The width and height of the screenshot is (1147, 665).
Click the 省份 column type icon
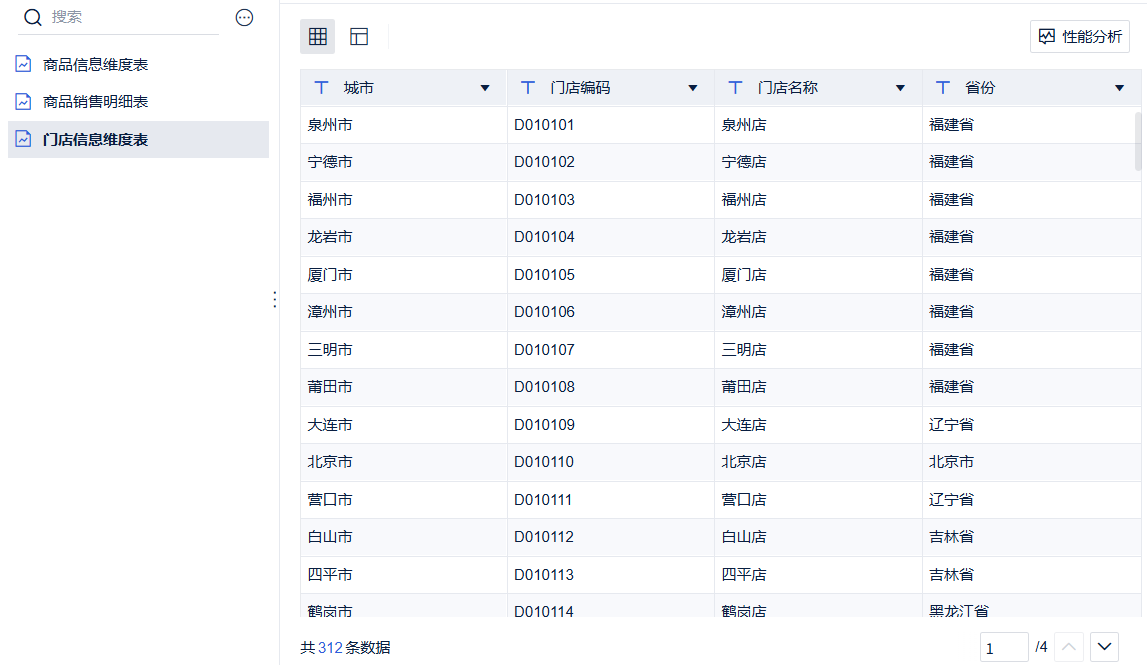point(942,88)
